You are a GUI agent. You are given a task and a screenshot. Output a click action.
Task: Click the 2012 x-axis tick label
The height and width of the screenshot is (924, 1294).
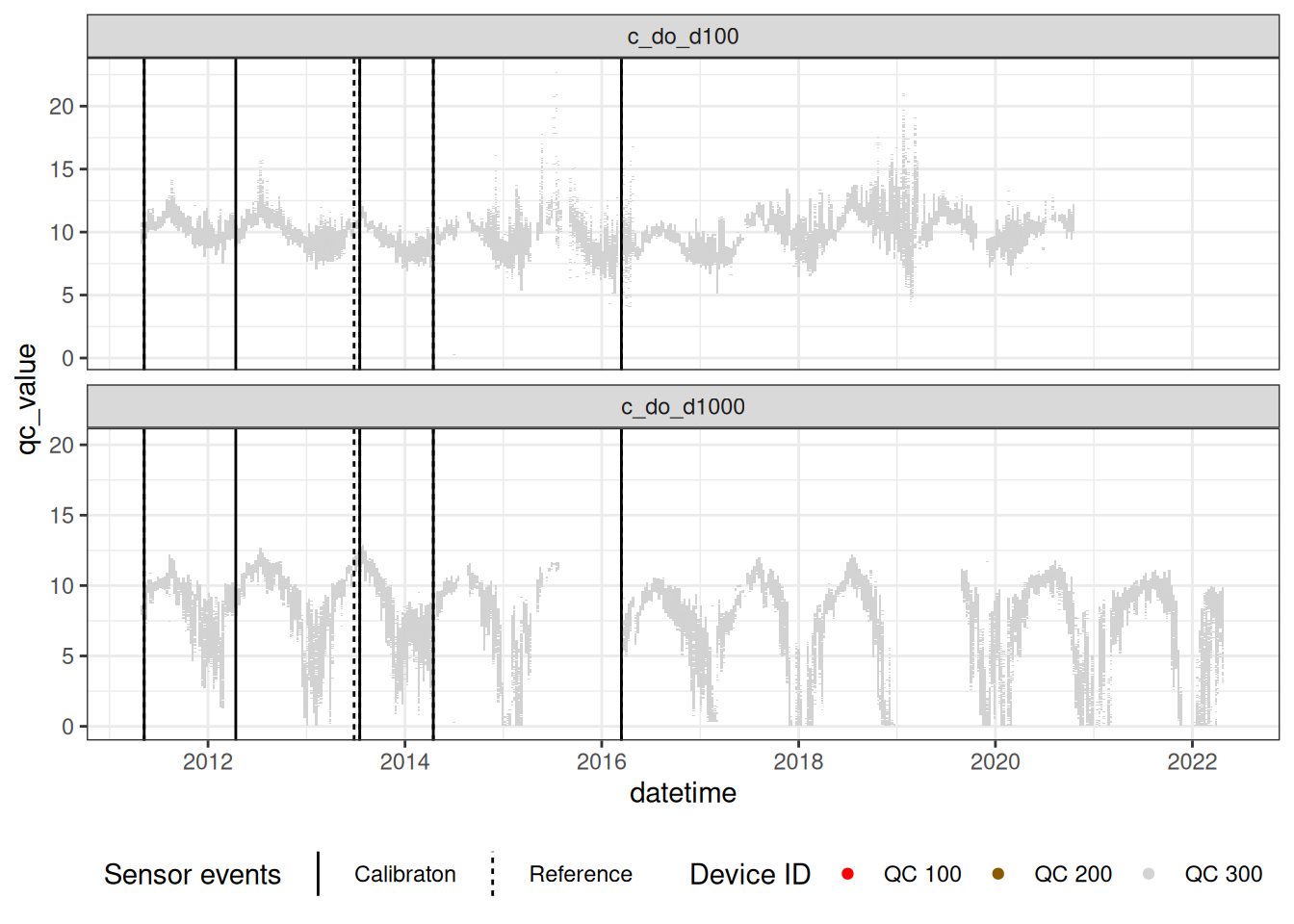[208, 762]
